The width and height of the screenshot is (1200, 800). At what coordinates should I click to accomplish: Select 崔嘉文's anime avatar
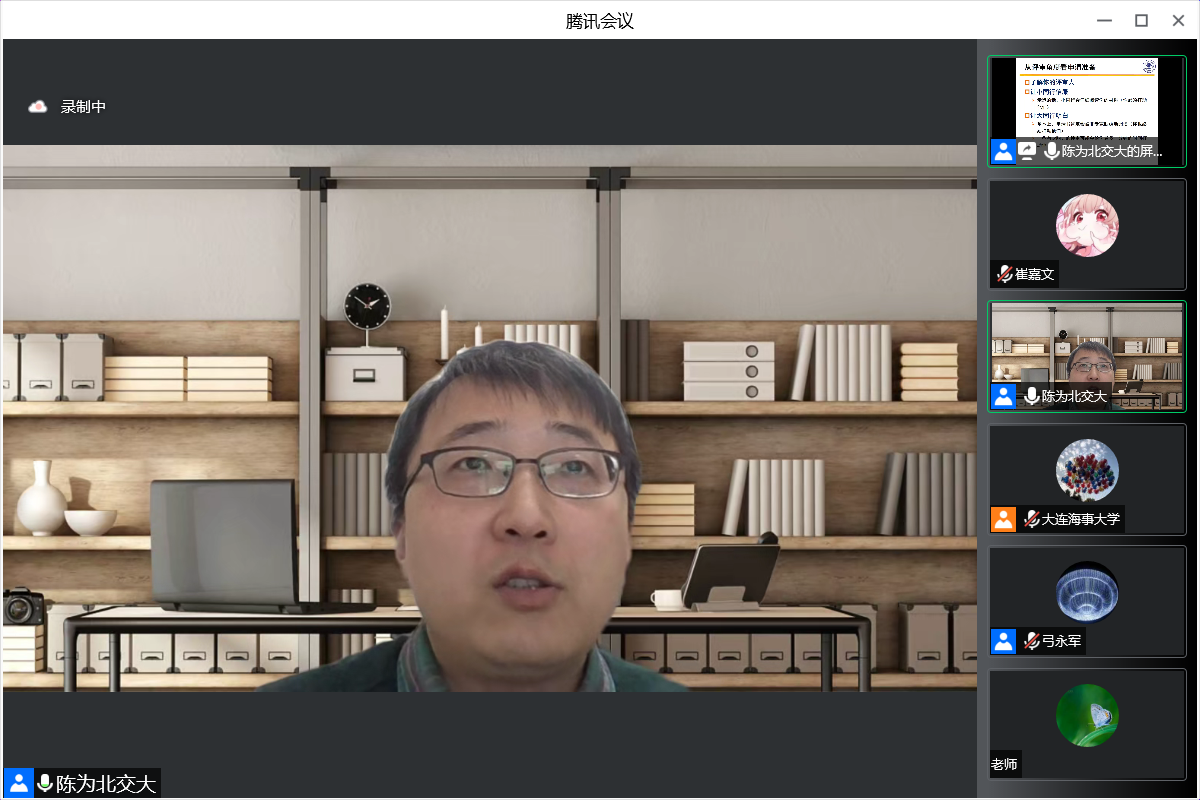1087,225
